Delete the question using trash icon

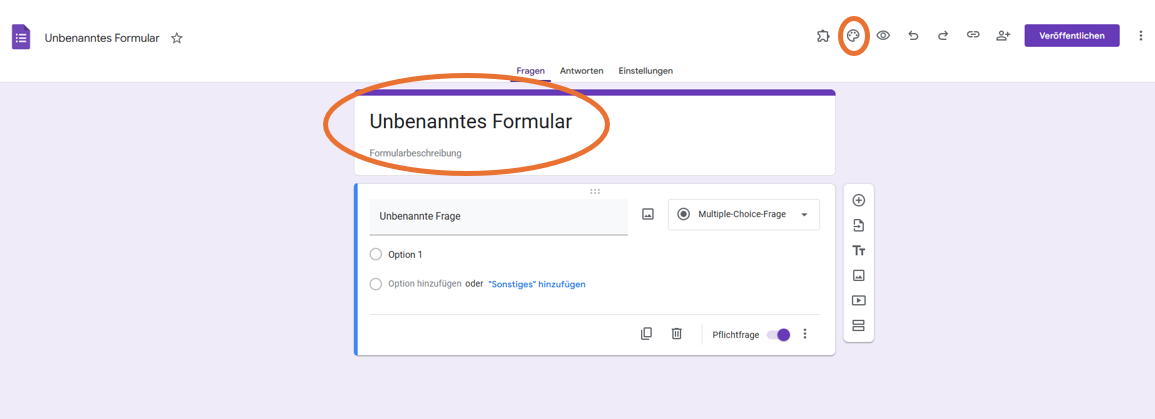click(x=677, y=334)
